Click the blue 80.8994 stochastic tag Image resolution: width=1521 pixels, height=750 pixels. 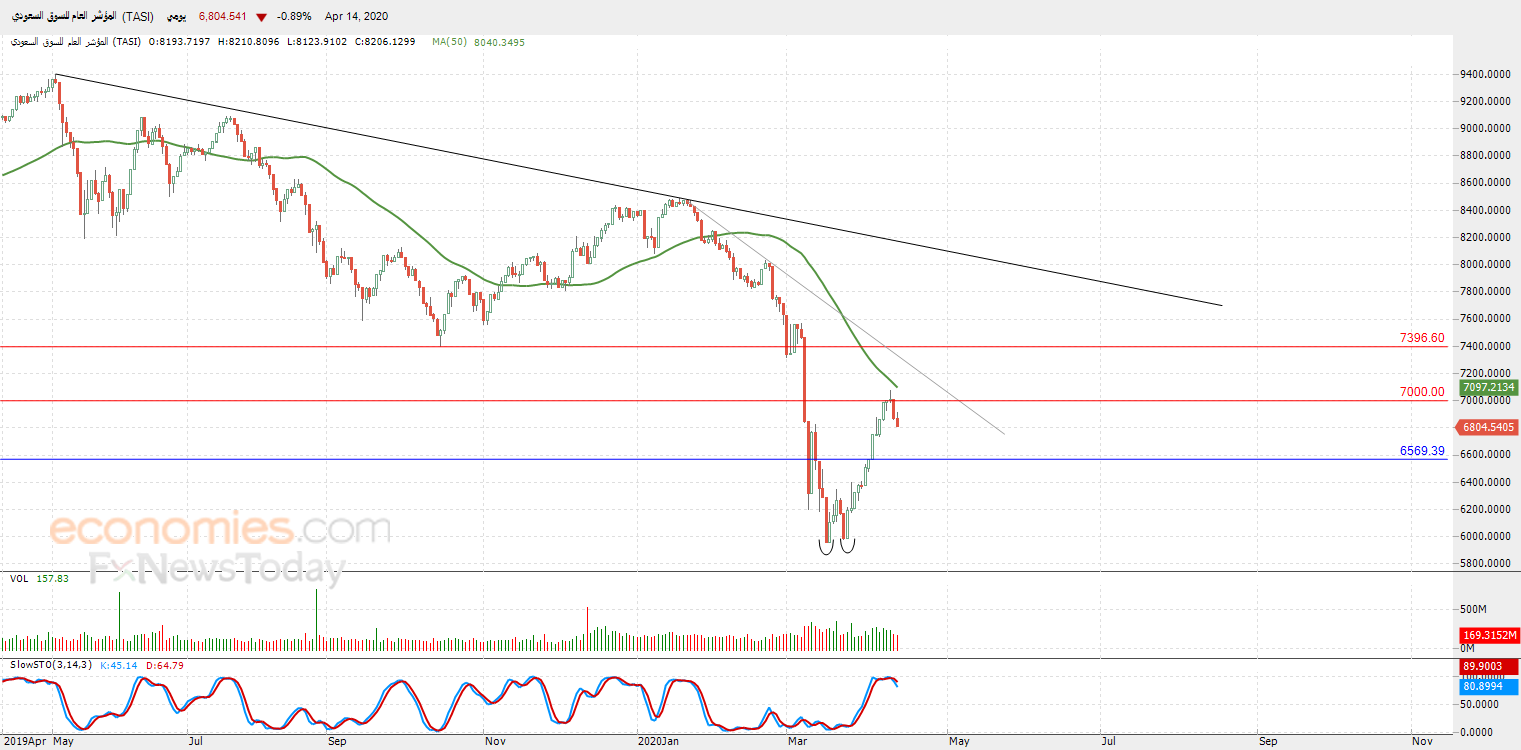click(x=1488, y=686)
